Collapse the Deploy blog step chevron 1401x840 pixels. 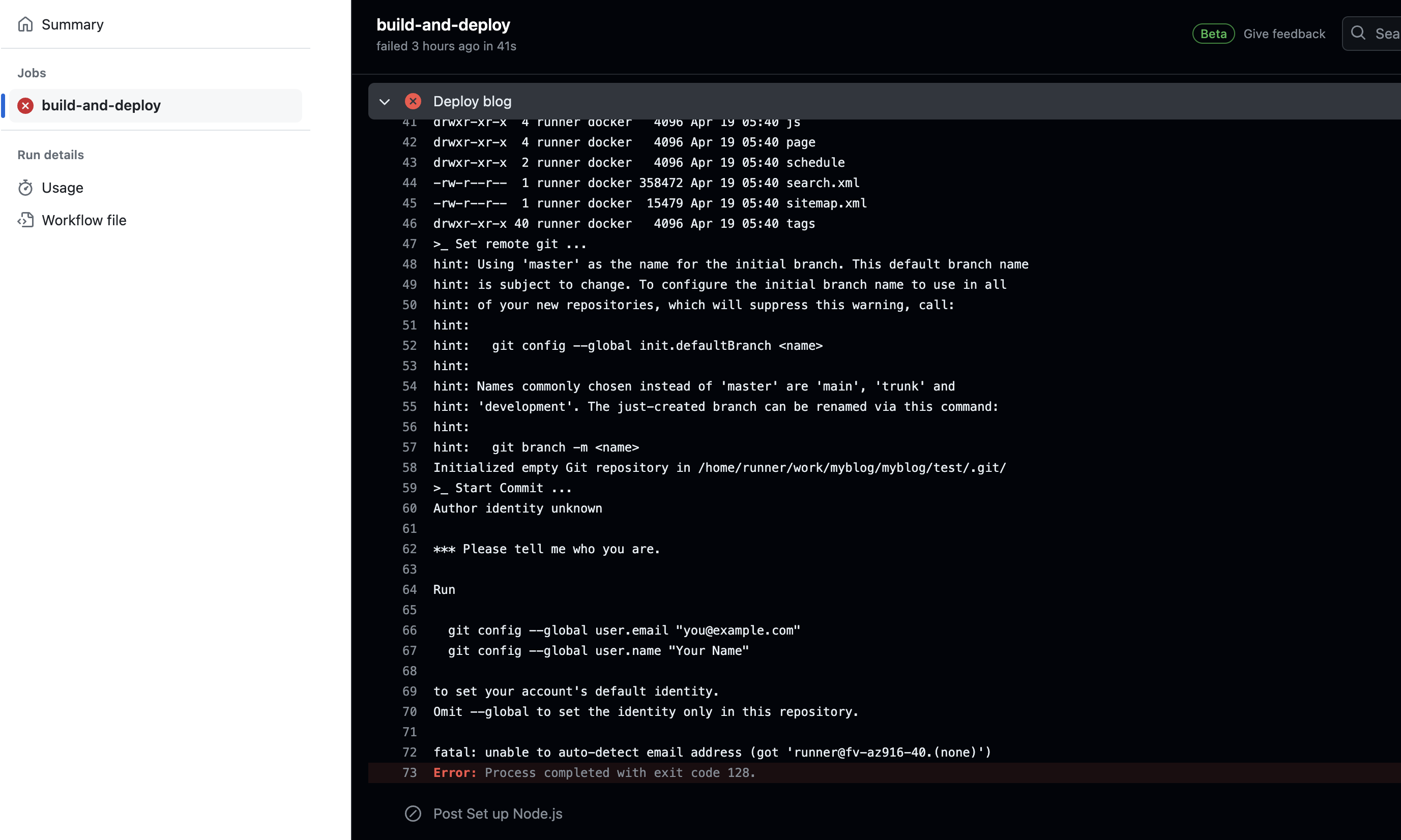[x=385, y=102]
